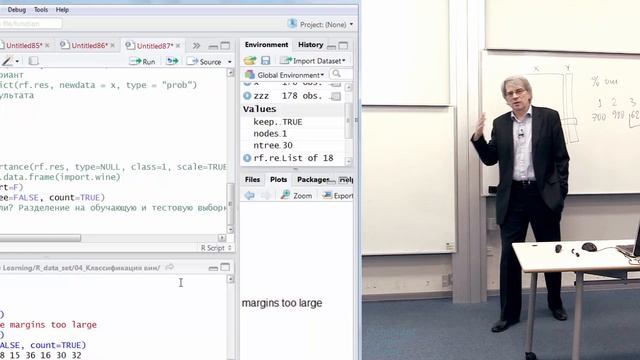The width and height of the screenshot is (640, 360).
Task: Expand the rf.res list object arrow
Action: click(247, 158)
